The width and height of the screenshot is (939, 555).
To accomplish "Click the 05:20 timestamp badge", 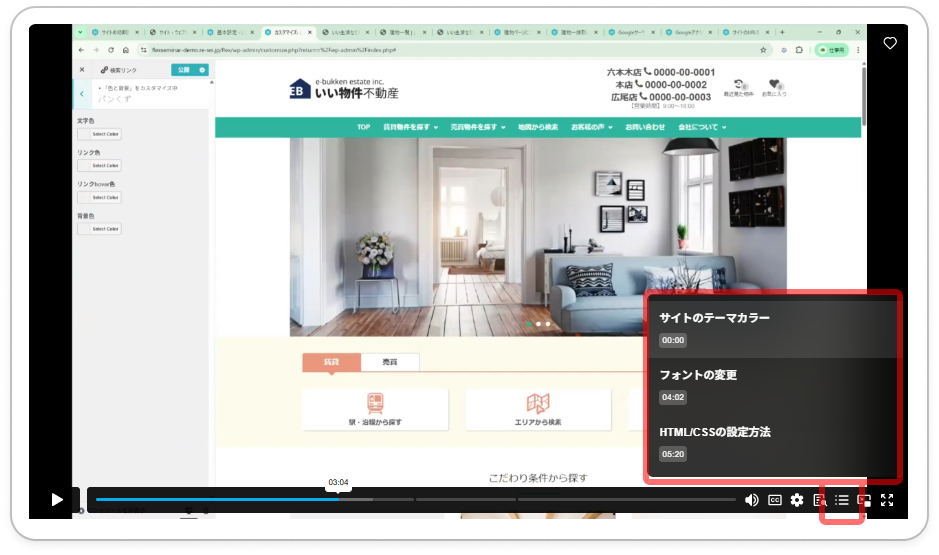I will 673,454.
